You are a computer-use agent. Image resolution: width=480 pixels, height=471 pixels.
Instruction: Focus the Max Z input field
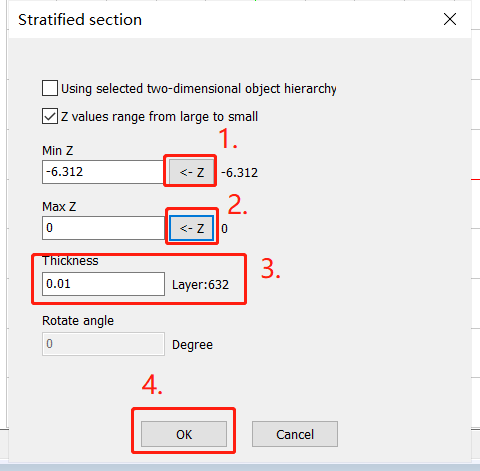[x=104, y=228]
